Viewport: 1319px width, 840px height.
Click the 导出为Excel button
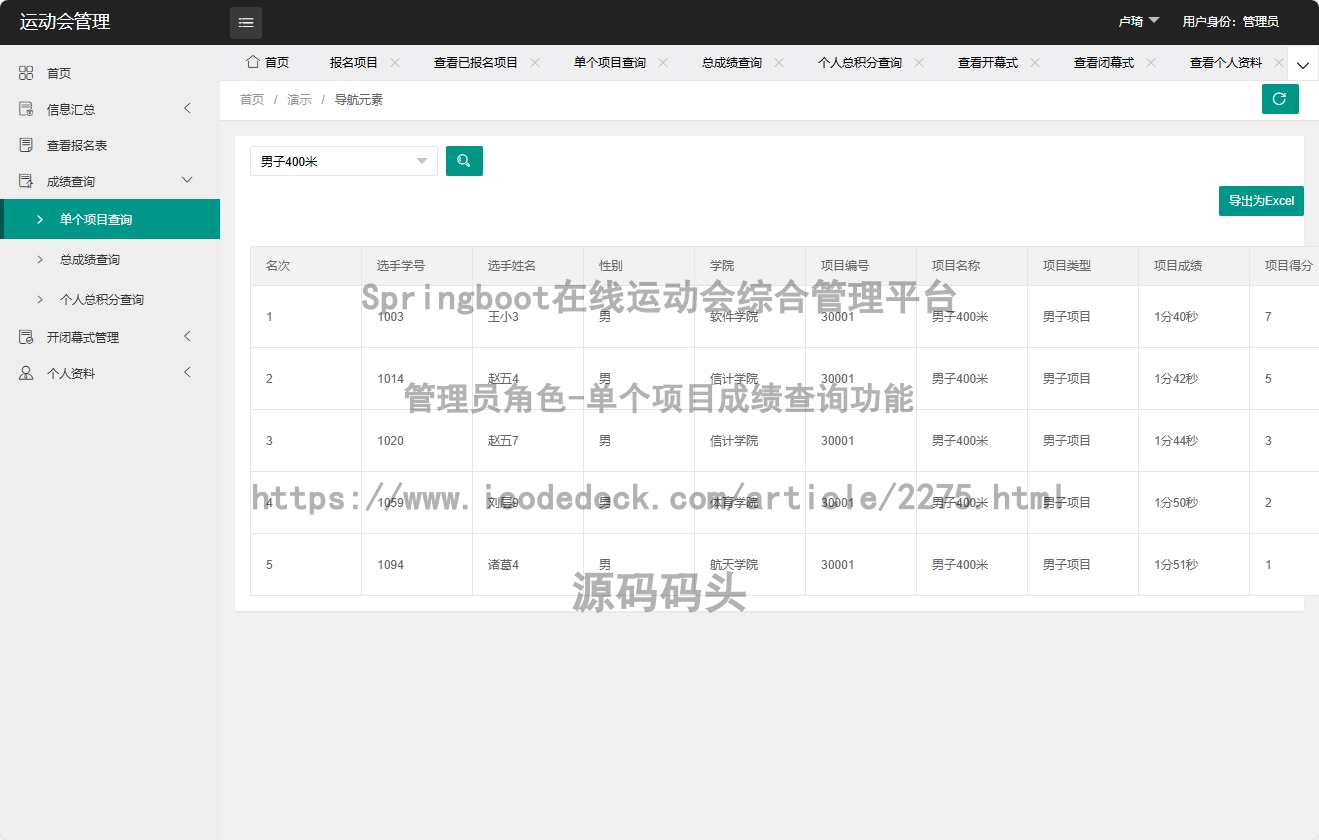coord(1261,200)
